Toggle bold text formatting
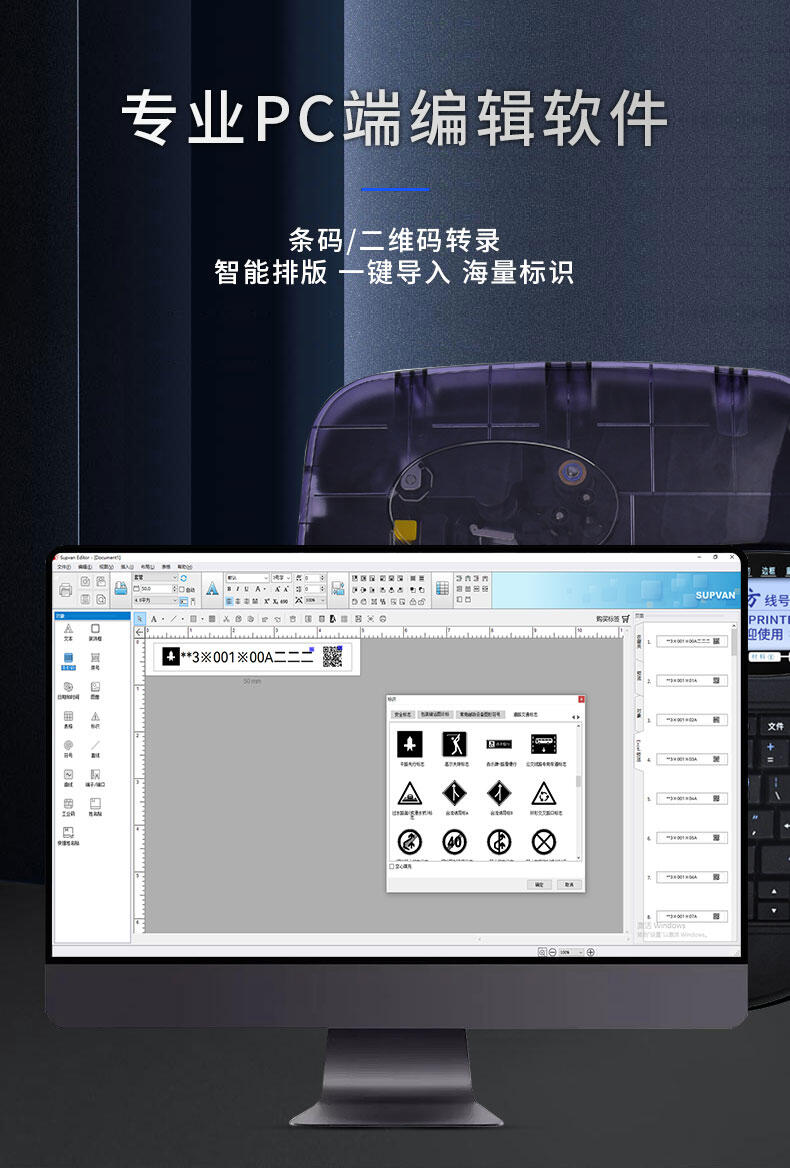This screenshot has width=790, height=1168. (229, 589)
